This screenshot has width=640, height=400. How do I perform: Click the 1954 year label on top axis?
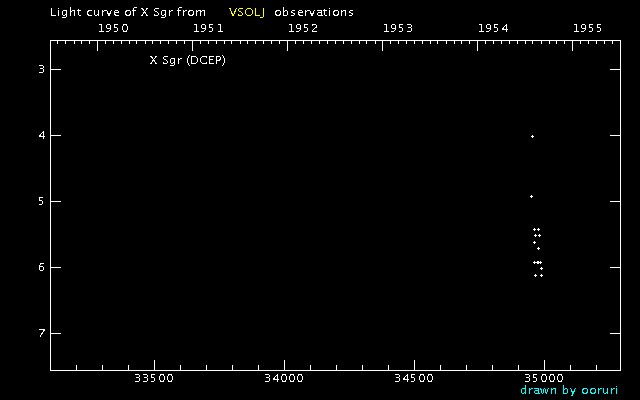point(493,29)
